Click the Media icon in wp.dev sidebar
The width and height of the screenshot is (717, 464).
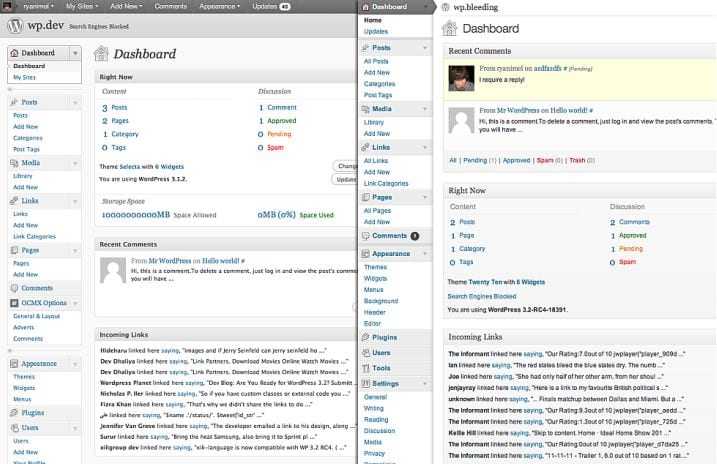14,162
